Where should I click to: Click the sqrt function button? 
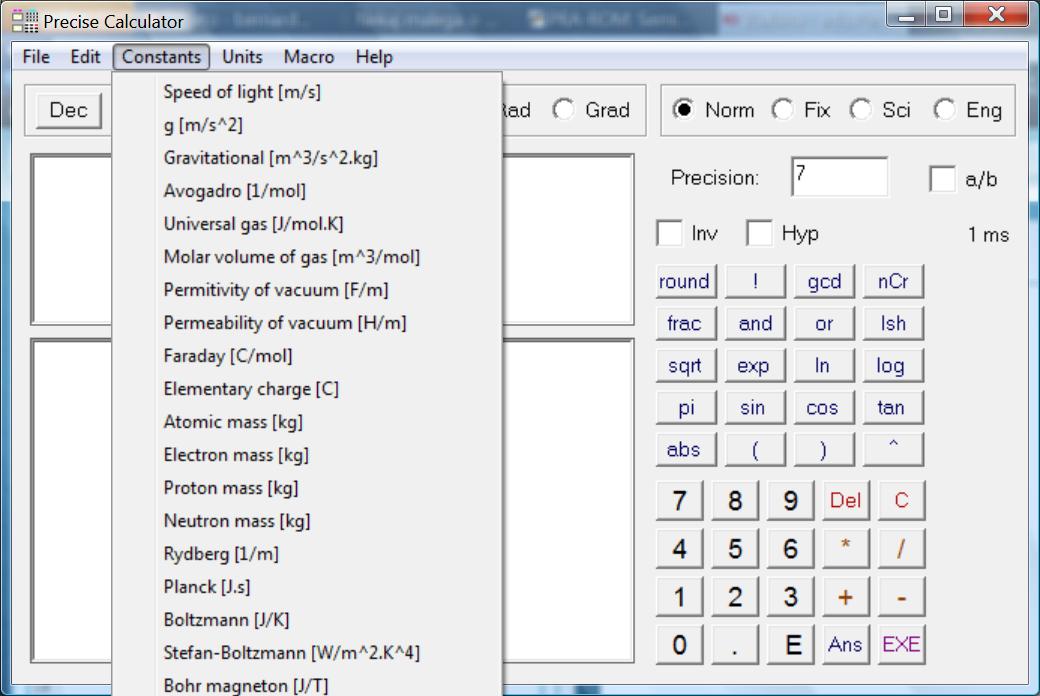click(x=684, y=366)
